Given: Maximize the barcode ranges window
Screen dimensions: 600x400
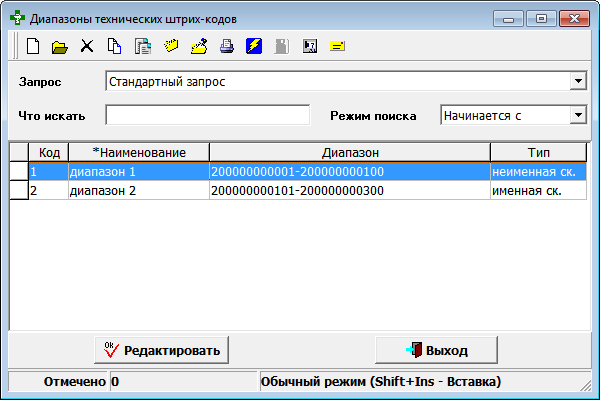Looking at the screenshot, I should pos(541,18).
